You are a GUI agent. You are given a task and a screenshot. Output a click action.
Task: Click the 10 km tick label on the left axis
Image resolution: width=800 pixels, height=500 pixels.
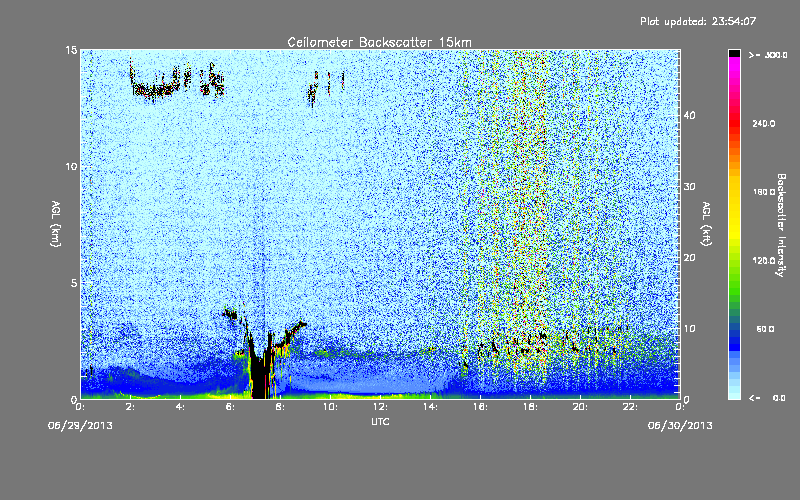71,167
